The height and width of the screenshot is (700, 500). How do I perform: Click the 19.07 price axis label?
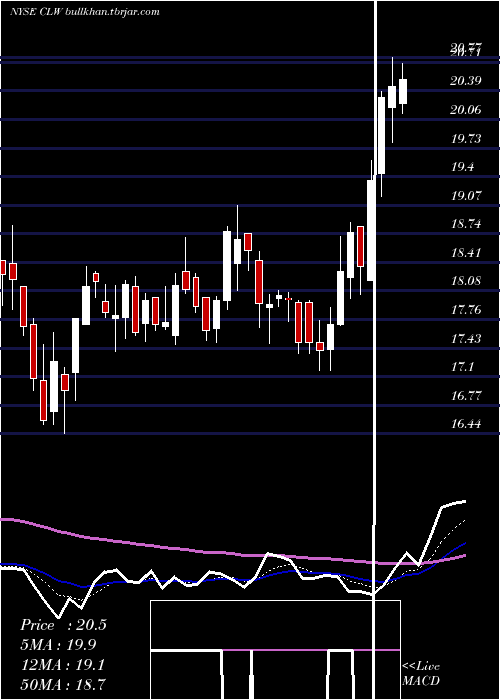[x=466, y=196]
